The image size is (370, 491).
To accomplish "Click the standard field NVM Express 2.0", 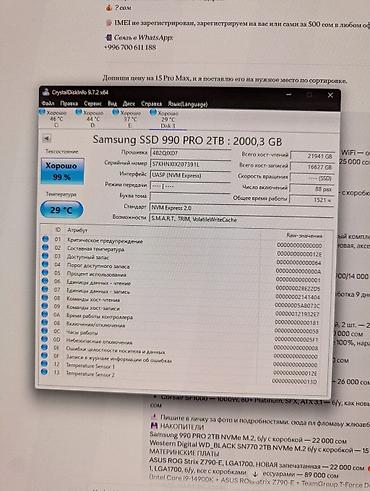I will (x=242, y=208).
